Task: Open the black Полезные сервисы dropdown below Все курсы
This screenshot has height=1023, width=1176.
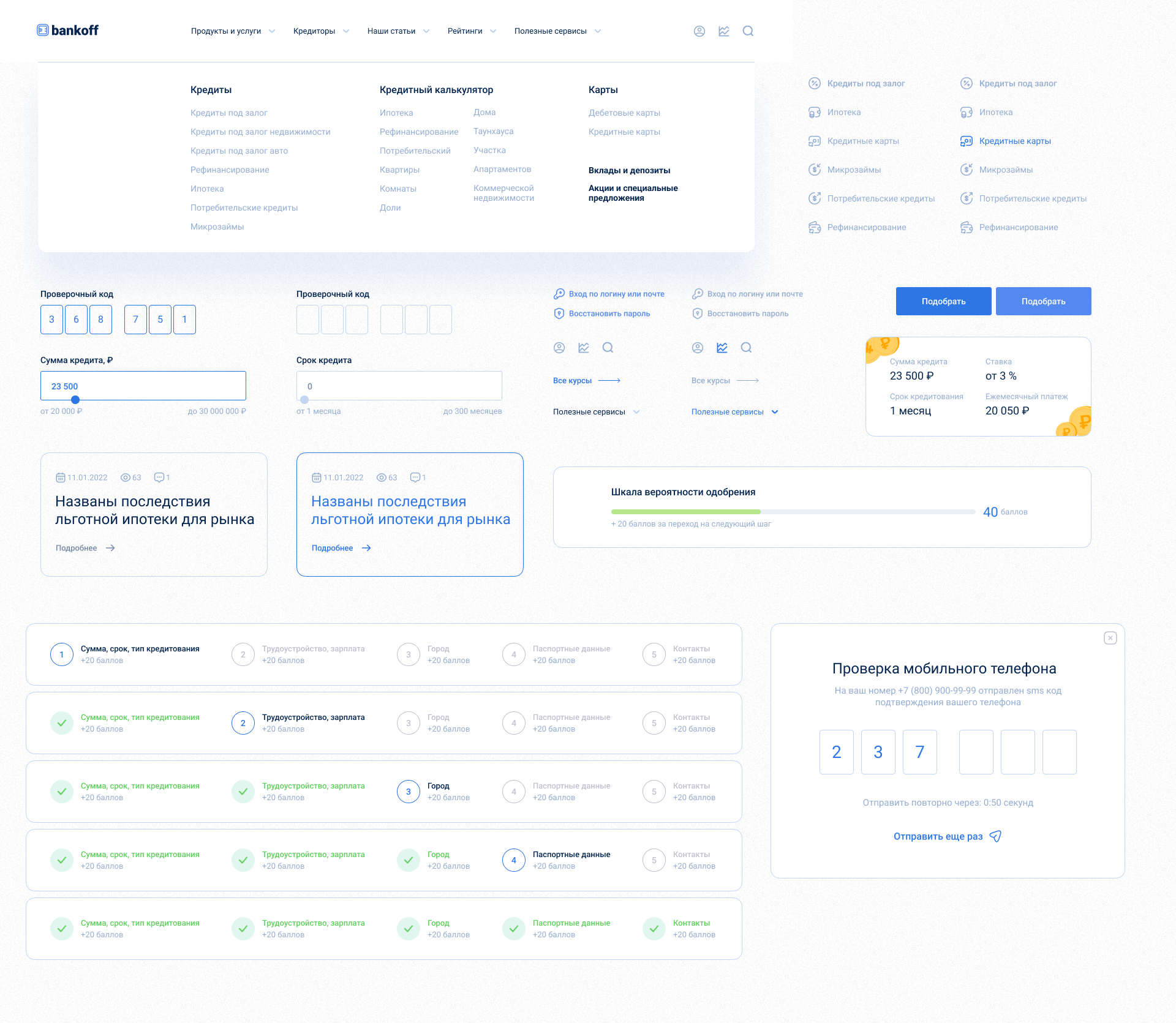Action: [596, 412]
